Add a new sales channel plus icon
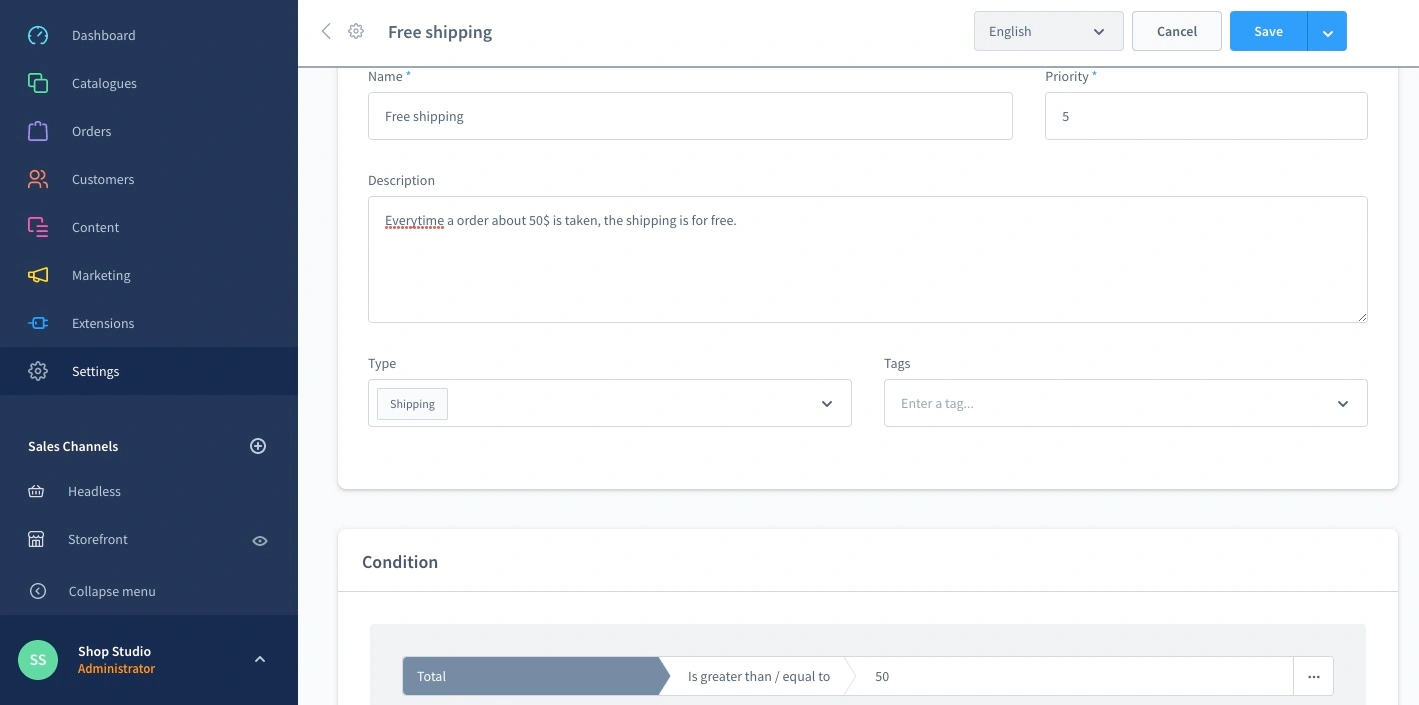The width and height of the screenshot is (1419, 705). pos(258,446)
